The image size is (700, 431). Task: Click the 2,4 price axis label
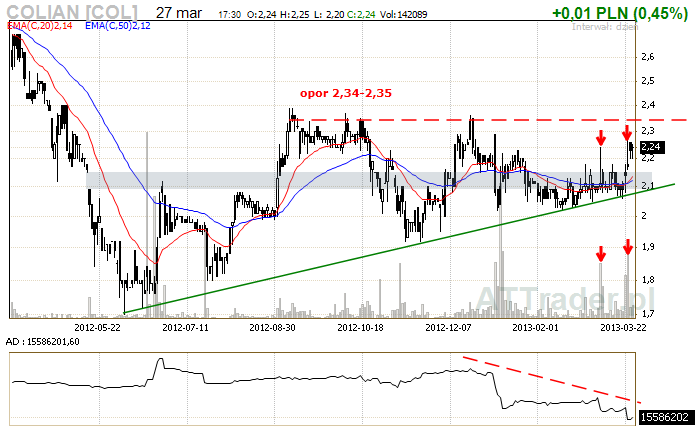point(648,105)
